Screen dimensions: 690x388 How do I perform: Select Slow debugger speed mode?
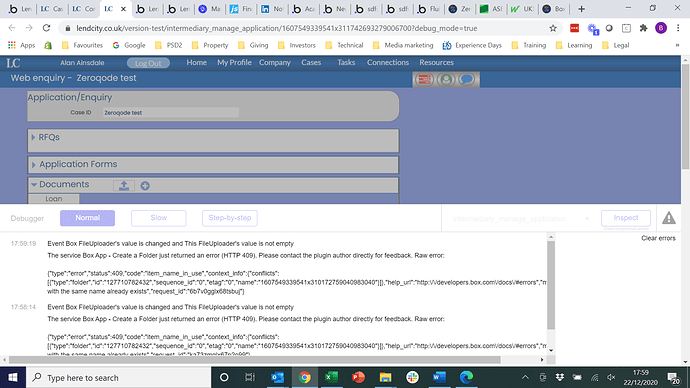158,218
